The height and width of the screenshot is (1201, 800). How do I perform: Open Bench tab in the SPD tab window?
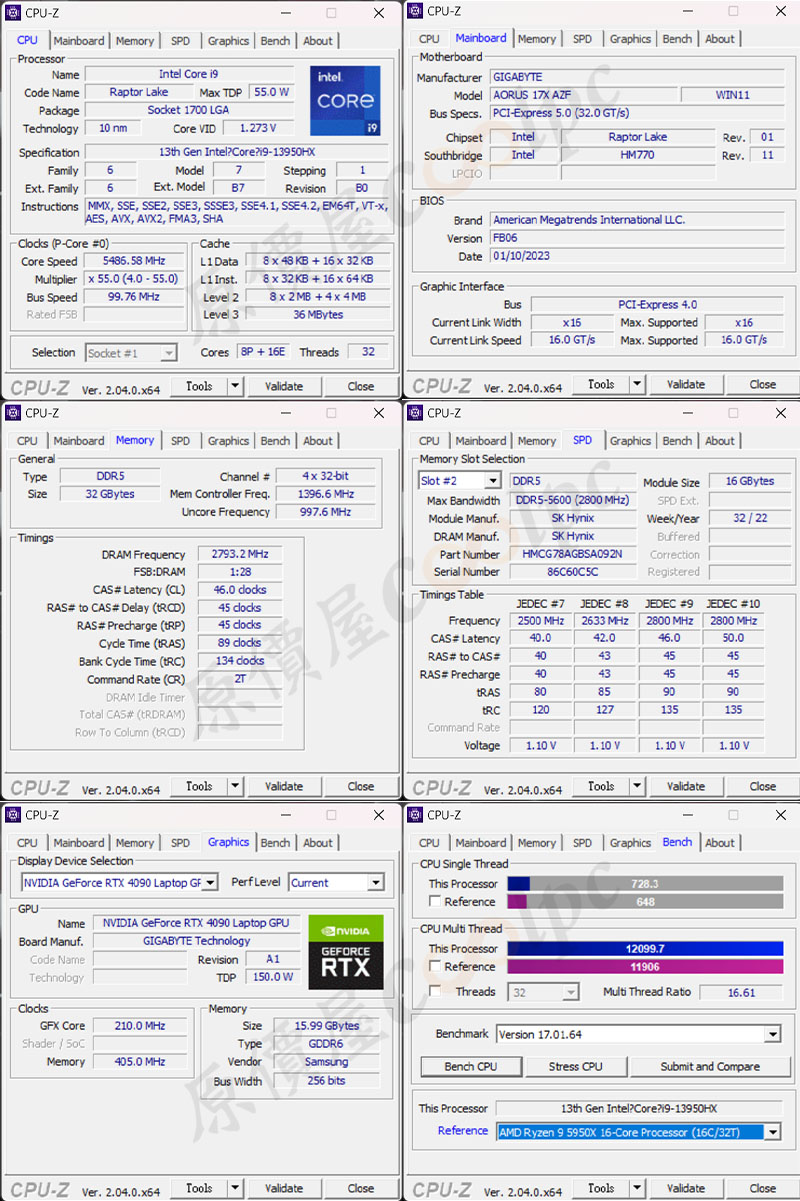pos(677,441)
